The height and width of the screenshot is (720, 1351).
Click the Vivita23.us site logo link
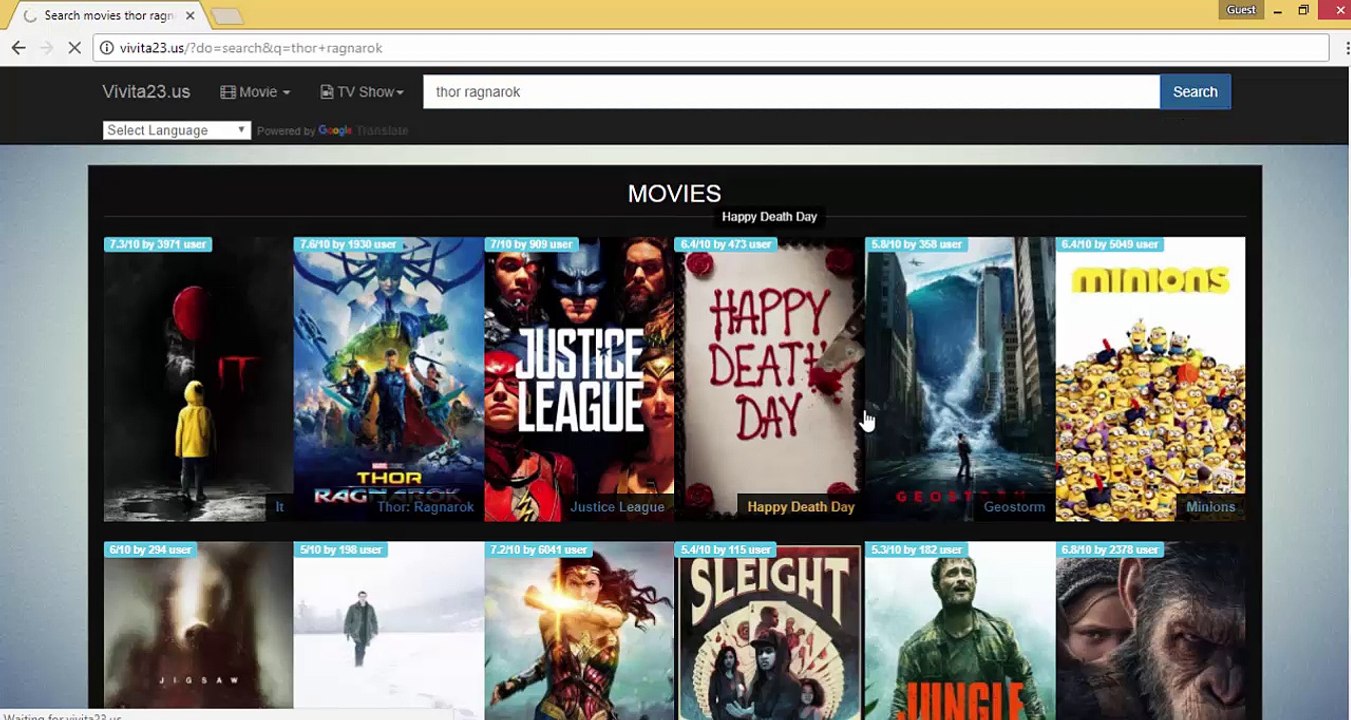point(146,92)
